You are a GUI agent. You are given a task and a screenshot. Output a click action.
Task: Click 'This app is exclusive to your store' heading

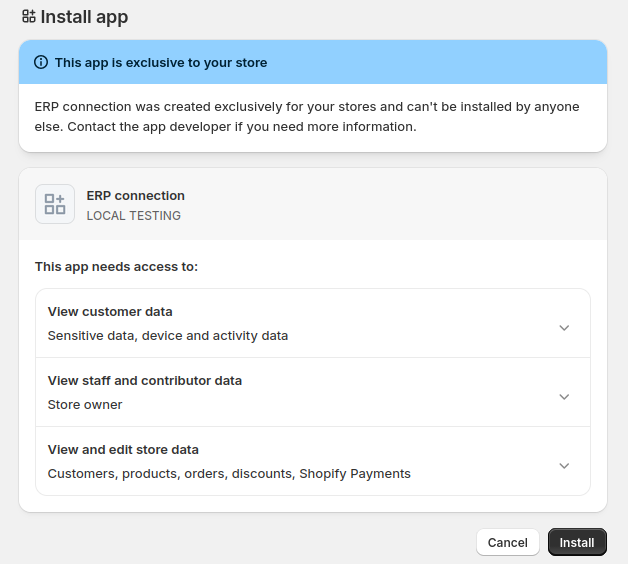[x=161, y=62]
